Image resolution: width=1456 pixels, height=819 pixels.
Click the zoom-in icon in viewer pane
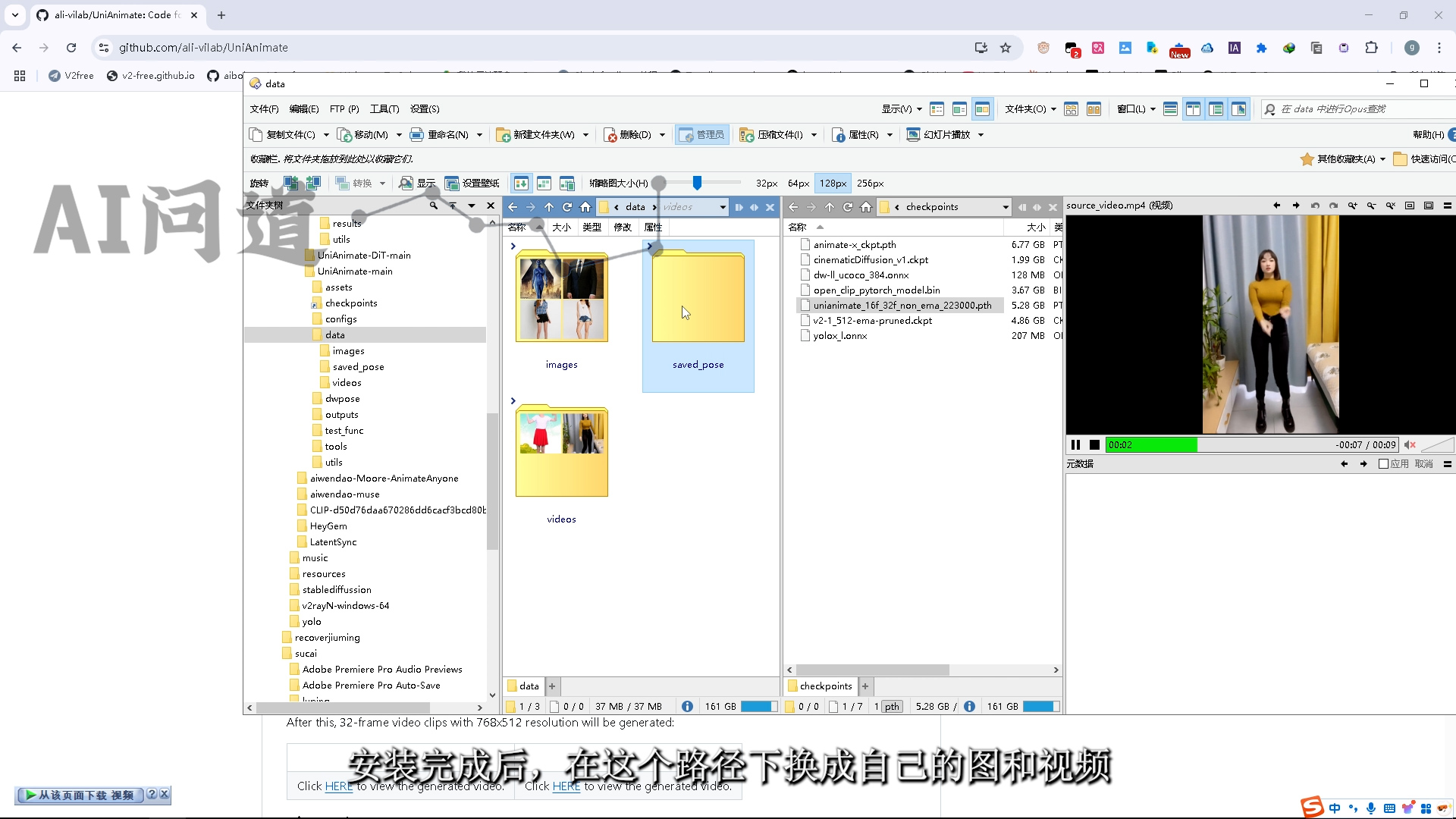[1352, 206]
